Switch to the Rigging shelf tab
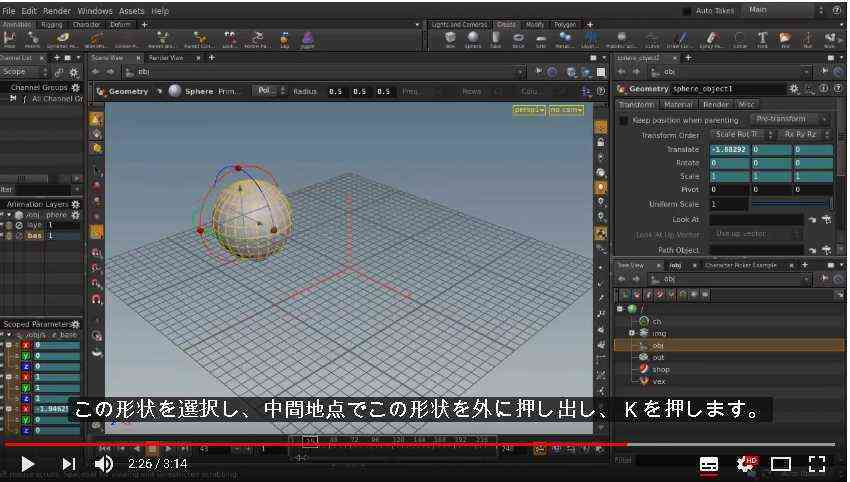Image resolution: width=850 pixels, height=482 pixels. (x=52, y=25)
